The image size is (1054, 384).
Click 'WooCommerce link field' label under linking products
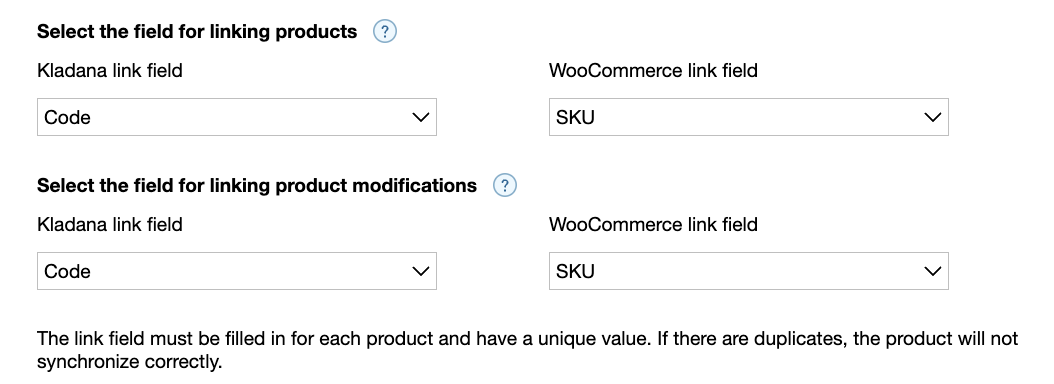[653, 70]
